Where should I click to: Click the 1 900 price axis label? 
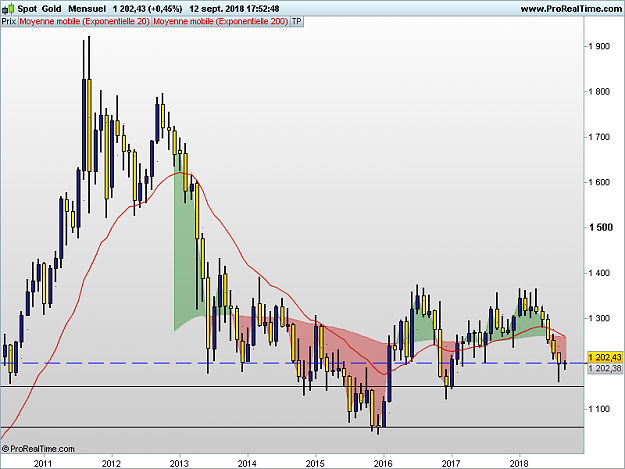599,46
